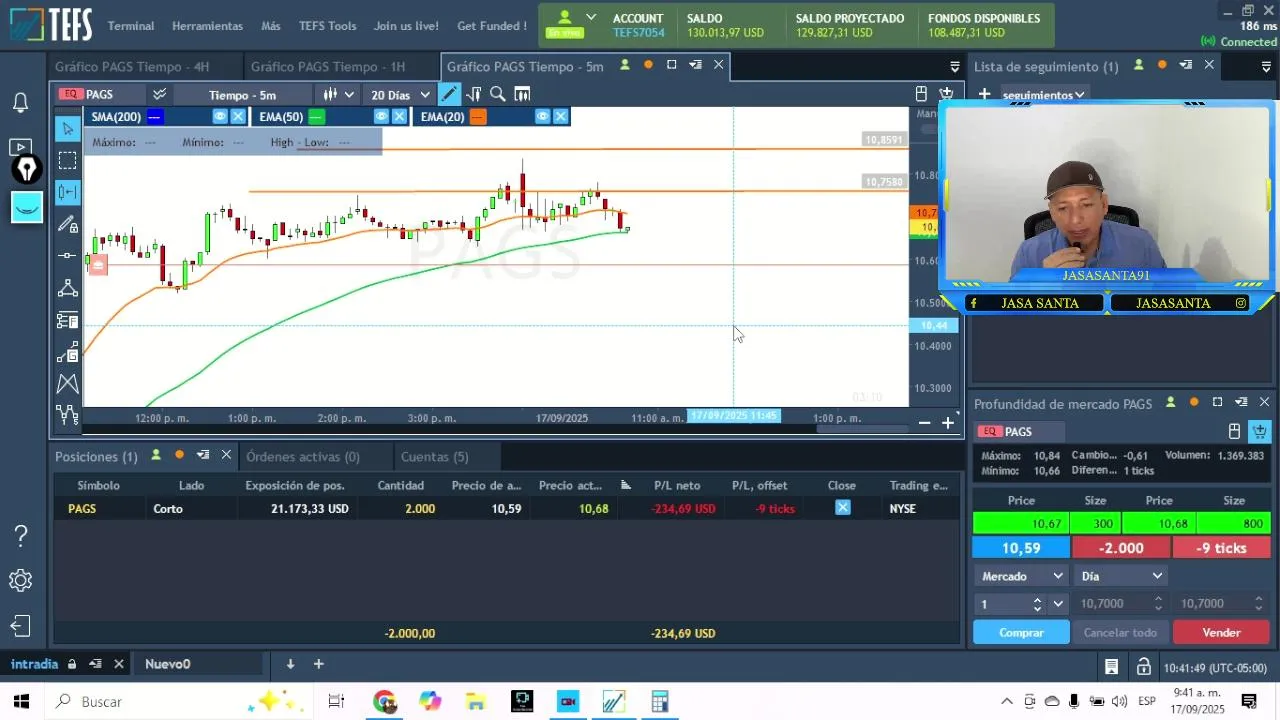The height and width of the screenshot is (720, 1280).
Task: Open settings gear in left sidebar
Action: point(20,581)
